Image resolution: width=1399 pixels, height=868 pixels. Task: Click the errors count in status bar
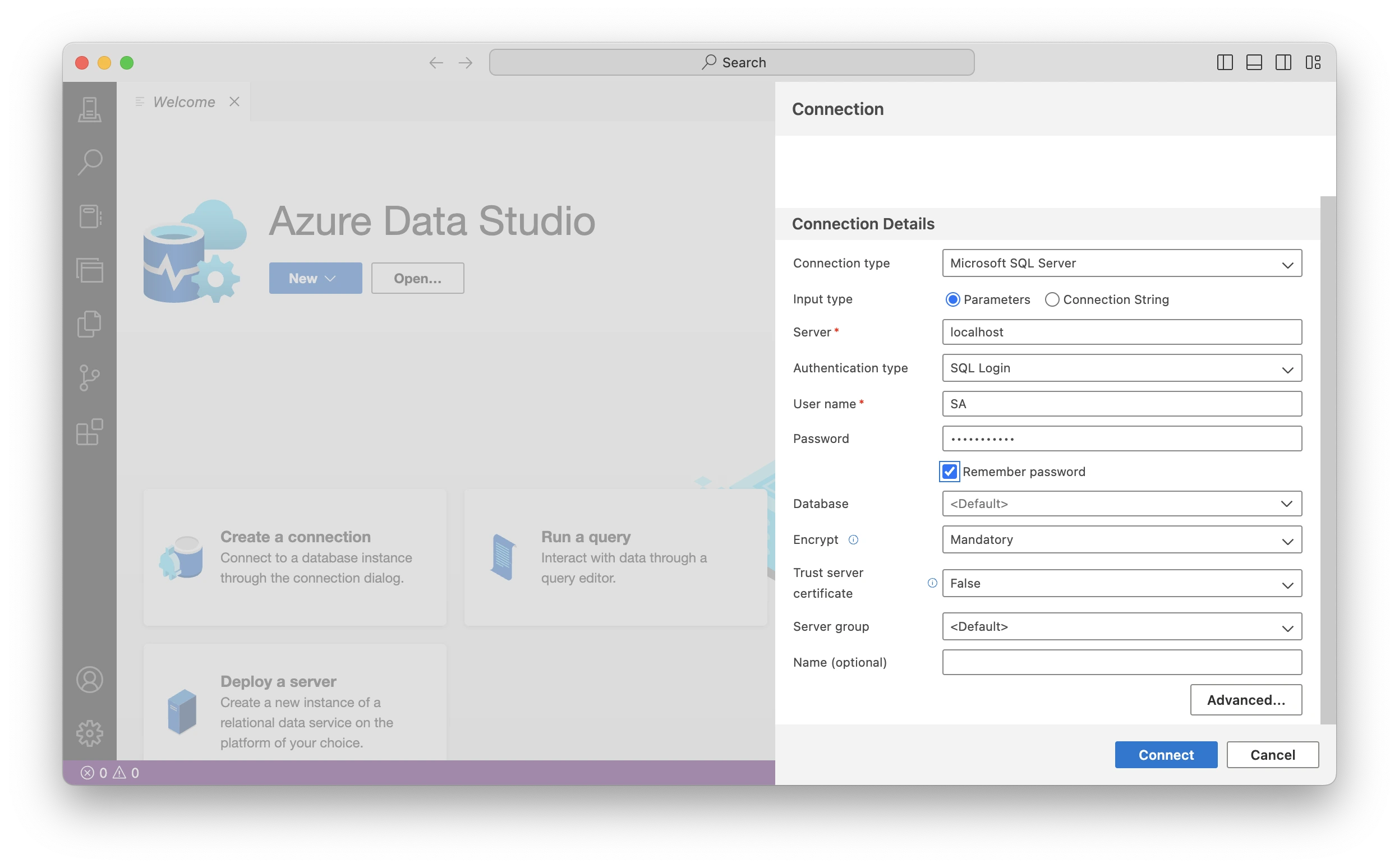pyautogui.click(x=94, y=774)
